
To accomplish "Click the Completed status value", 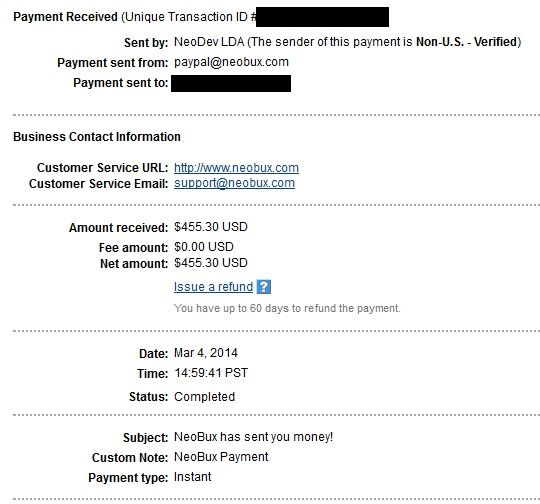I will point(205,397).
